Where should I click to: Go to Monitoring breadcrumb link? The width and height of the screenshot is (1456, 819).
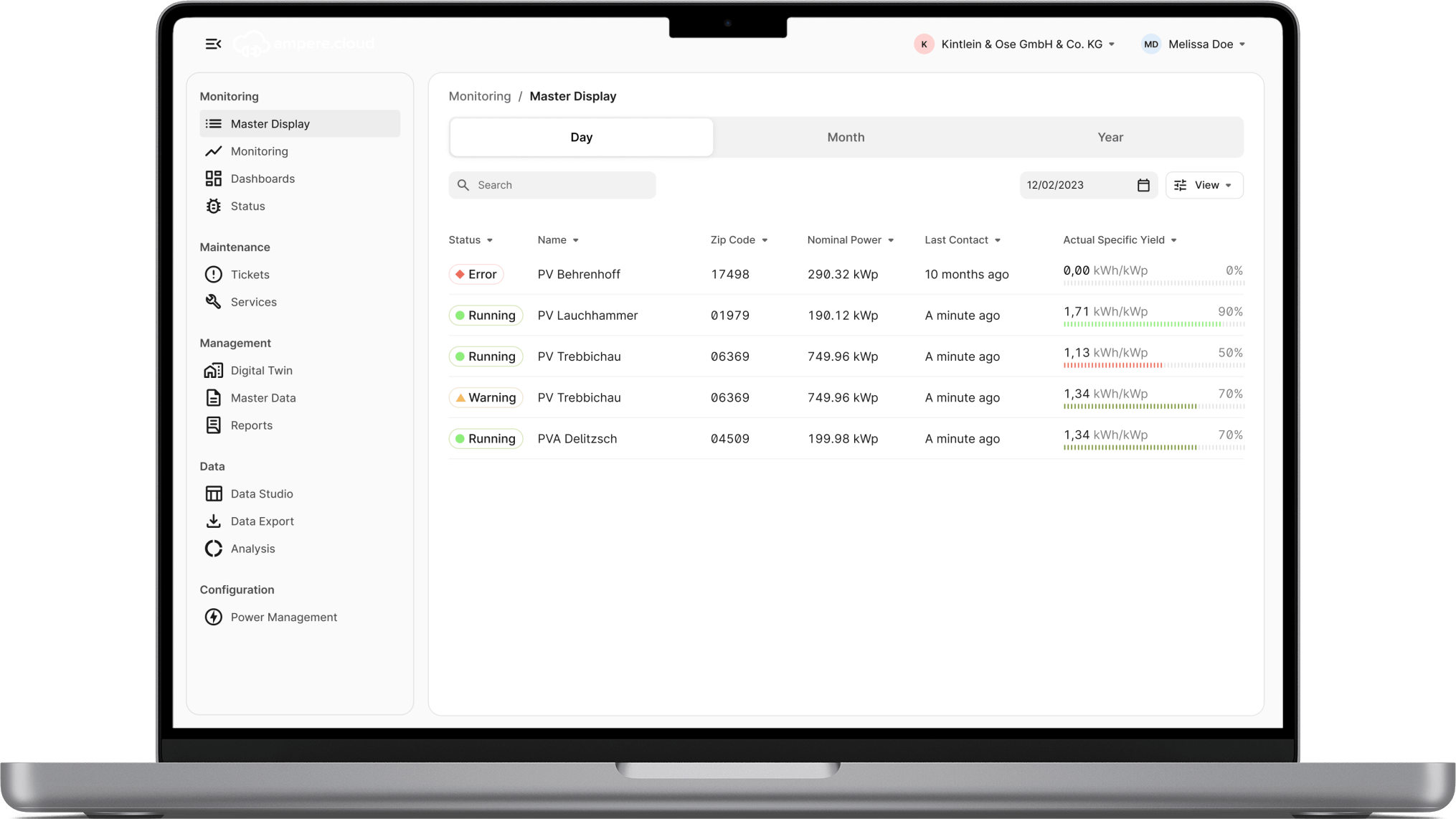[x=479, y=97]
